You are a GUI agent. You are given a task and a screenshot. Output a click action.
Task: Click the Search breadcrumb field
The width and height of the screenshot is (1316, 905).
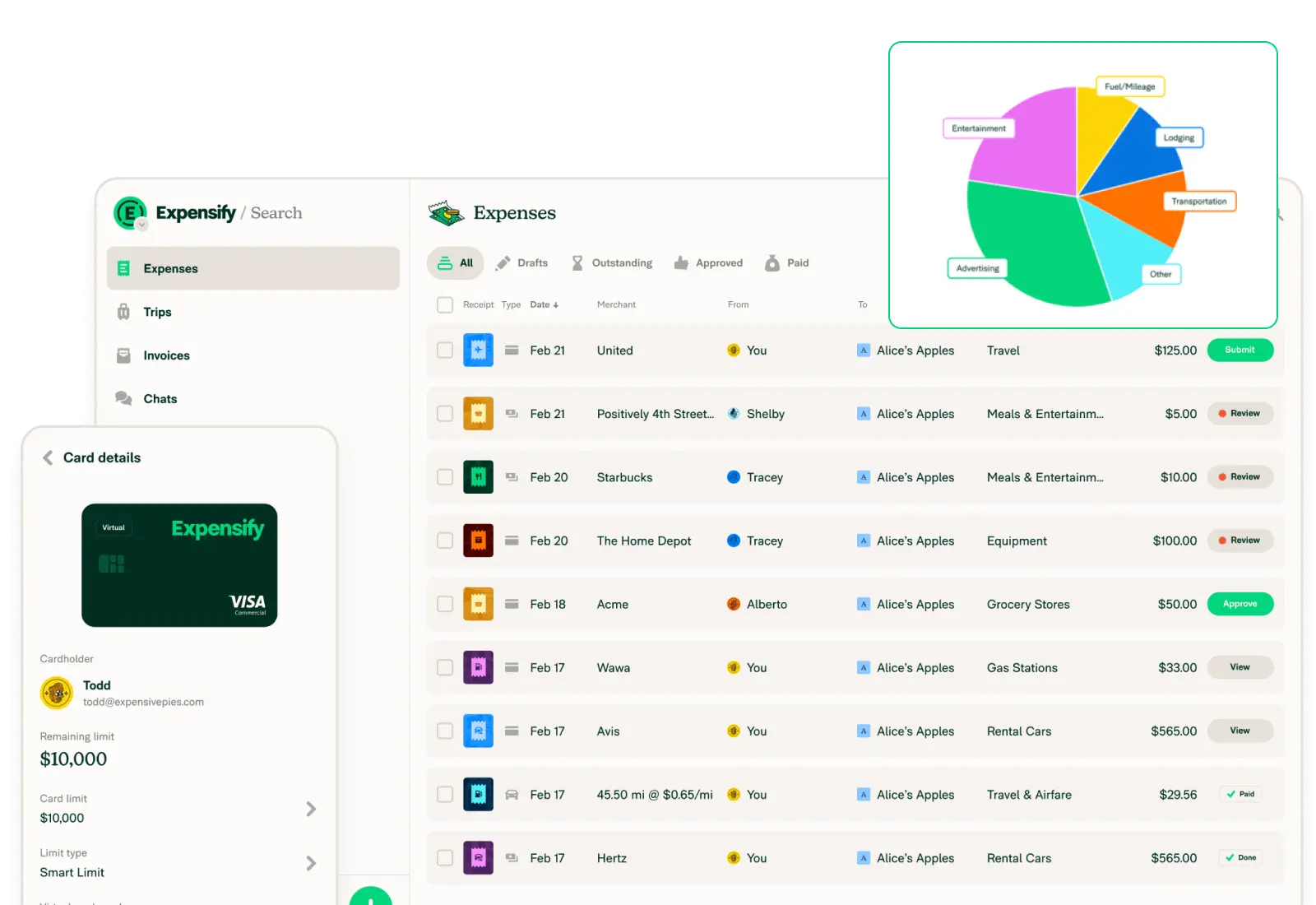(x=276, y=213)
